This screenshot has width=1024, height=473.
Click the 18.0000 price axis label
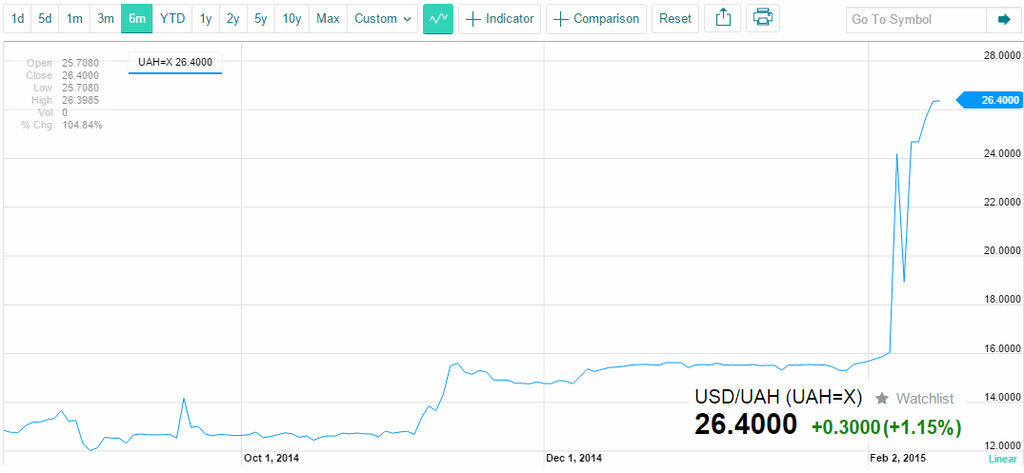[1000, 300]
